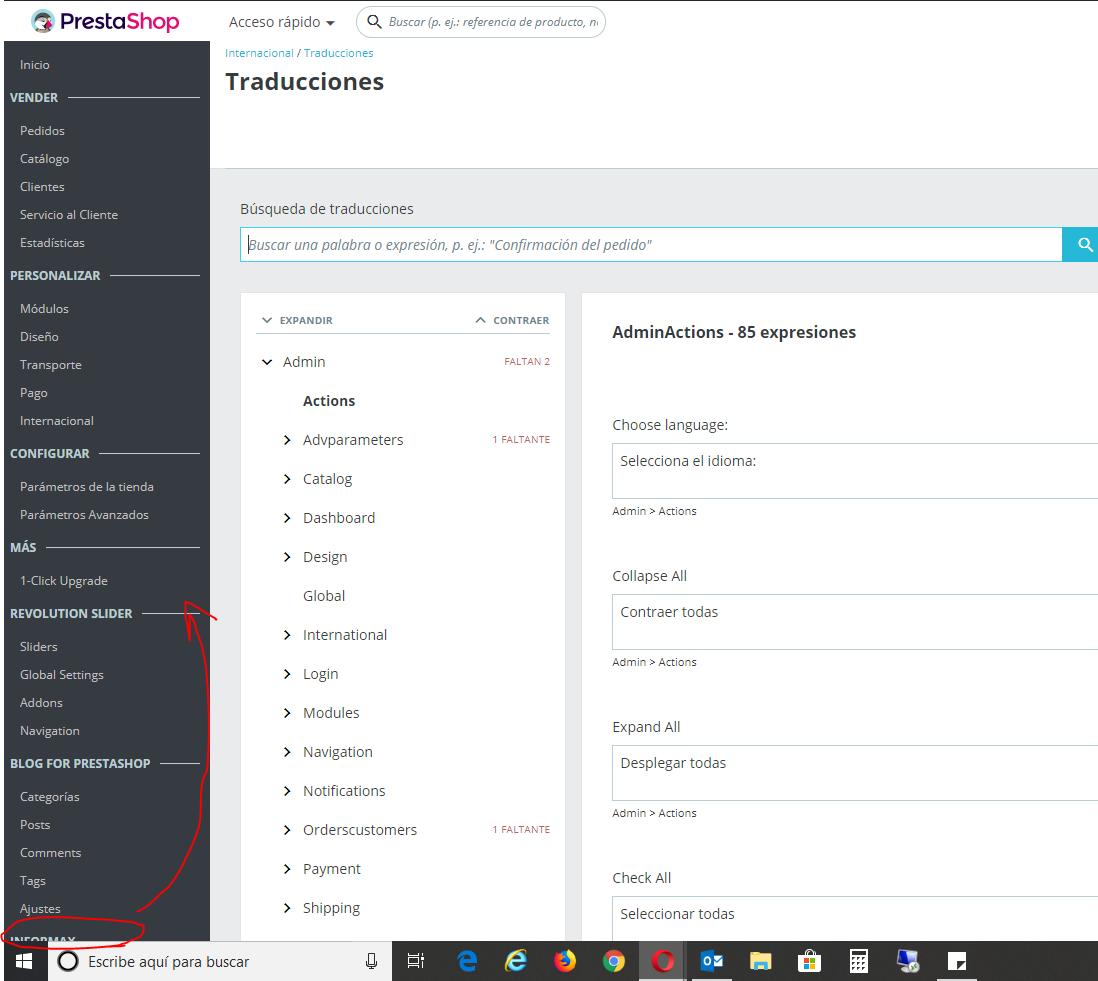Open Sticky Notes from taskbar

point(957,961)
